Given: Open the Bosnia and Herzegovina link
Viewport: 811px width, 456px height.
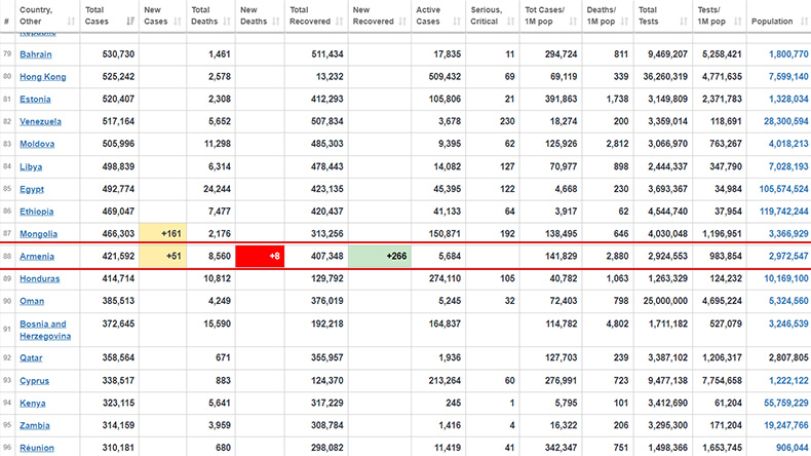Looking at the screenshot, I should [x=45, y=330].
